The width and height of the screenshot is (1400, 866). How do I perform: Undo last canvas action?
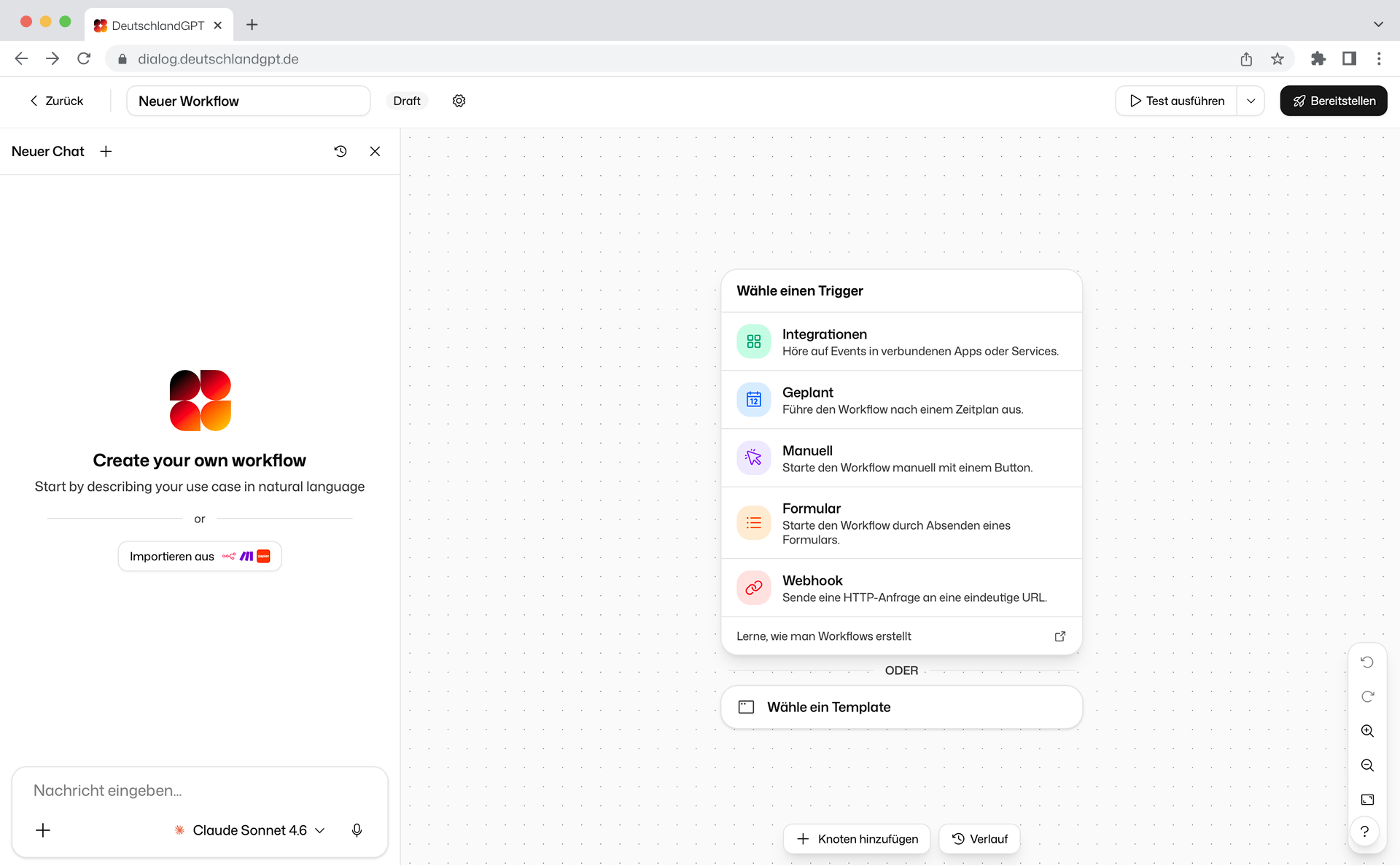point(1367,662)
